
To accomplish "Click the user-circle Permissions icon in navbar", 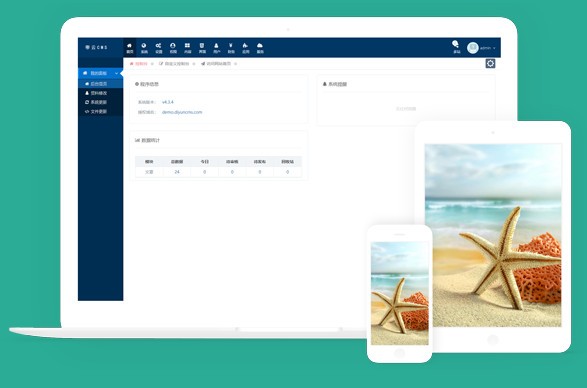I will pos(173,48).
